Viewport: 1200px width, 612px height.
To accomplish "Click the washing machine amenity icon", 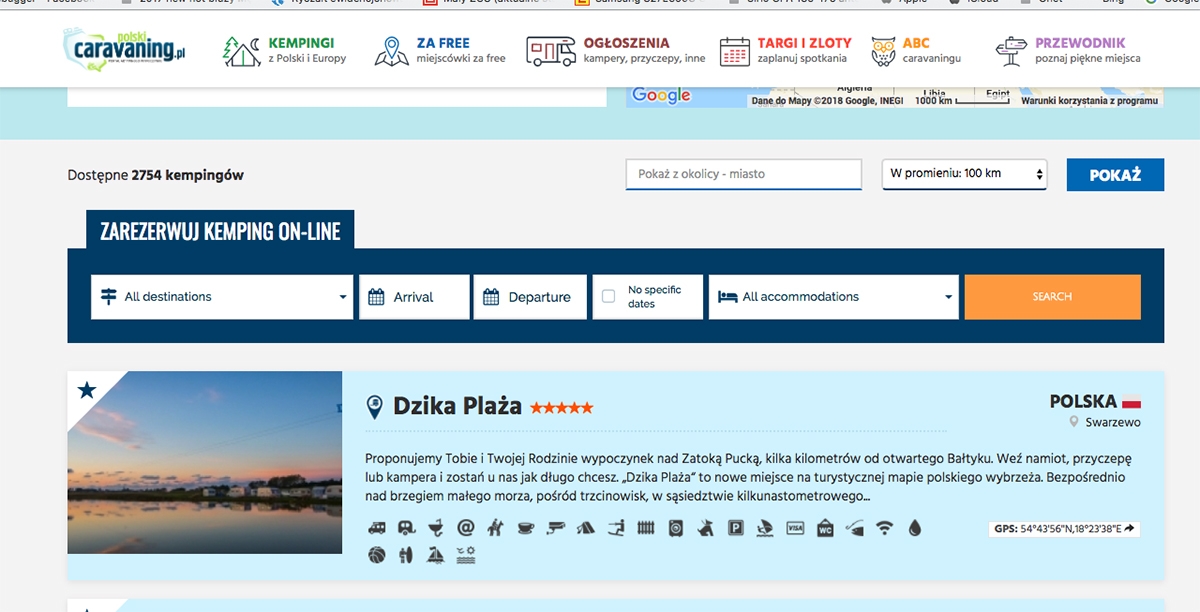I will coord(675,528).
